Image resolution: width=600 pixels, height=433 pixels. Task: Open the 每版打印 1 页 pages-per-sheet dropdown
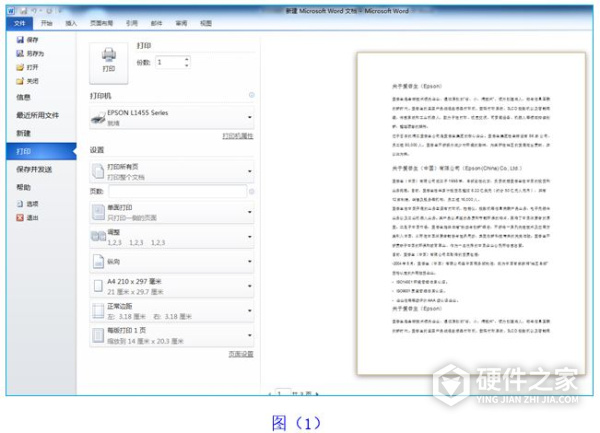pyautogui.click(x=172, y=335)
